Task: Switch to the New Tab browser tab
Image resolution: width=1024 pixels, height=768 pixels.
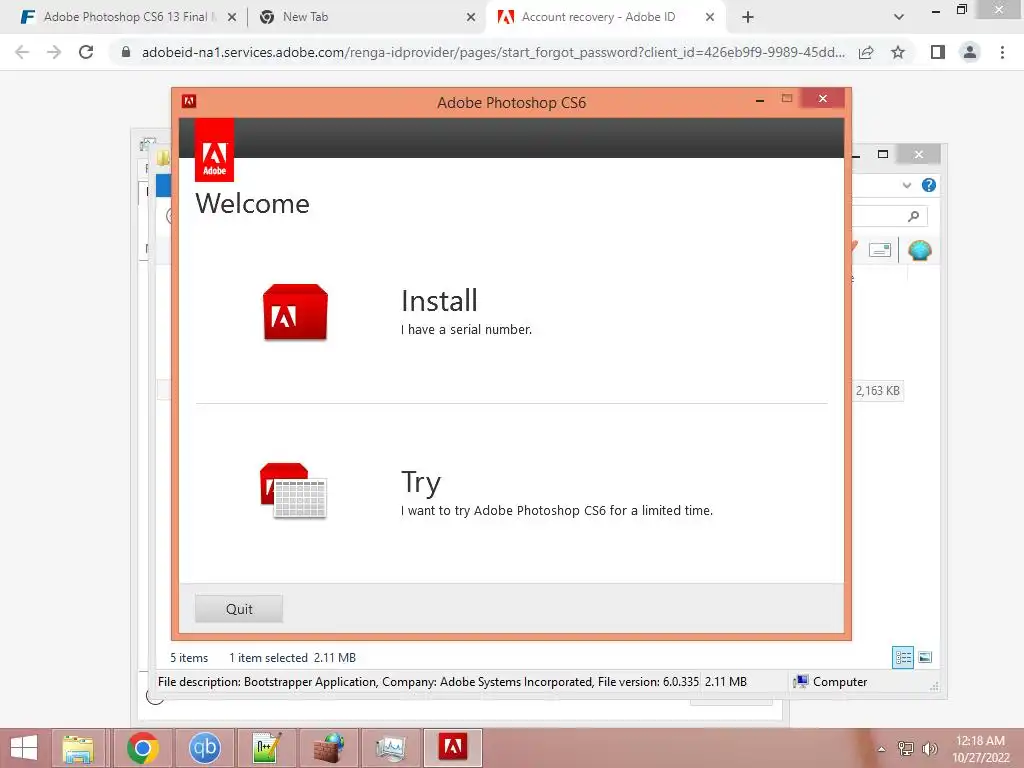Action: pyautogui.click(x=305, y=17)
